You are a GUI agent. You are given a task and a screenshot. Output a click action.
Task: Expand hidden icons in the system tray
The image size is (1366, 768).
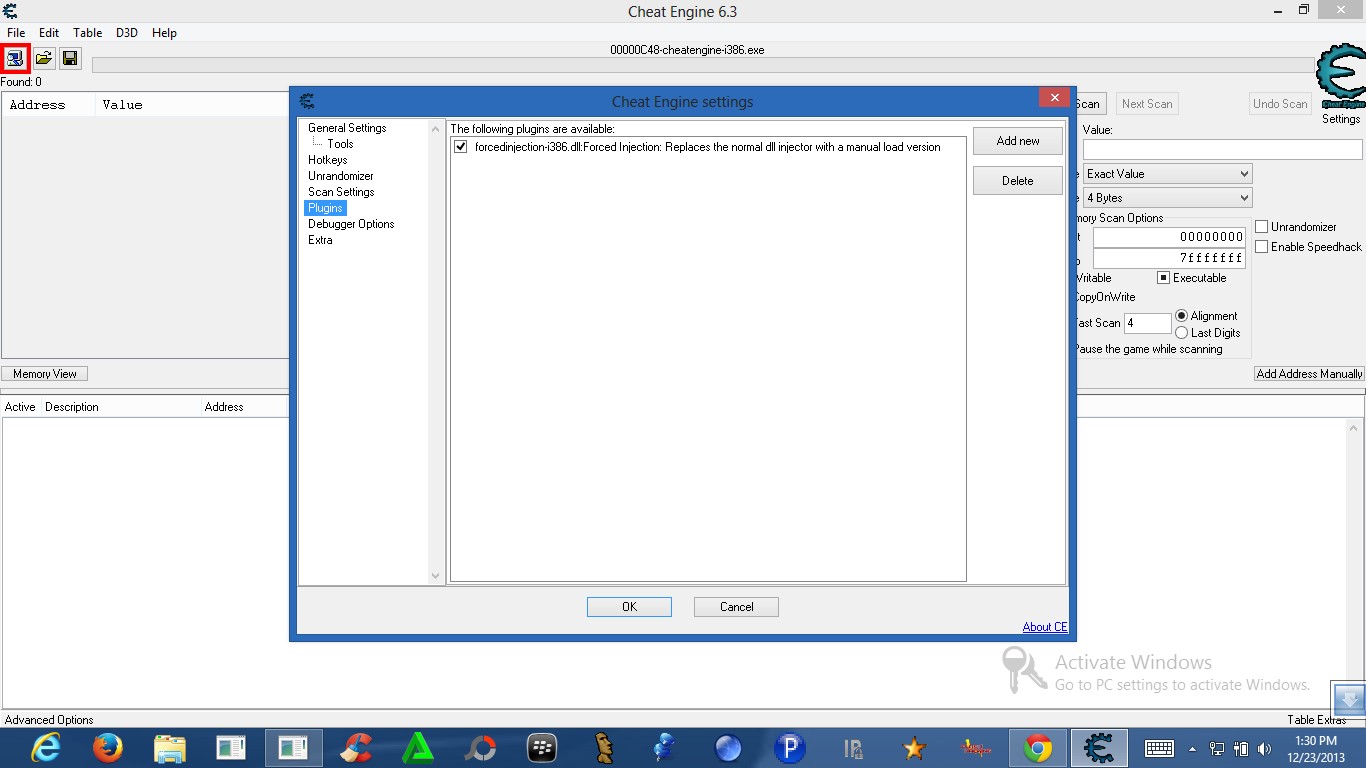(x=1192, y=747)
